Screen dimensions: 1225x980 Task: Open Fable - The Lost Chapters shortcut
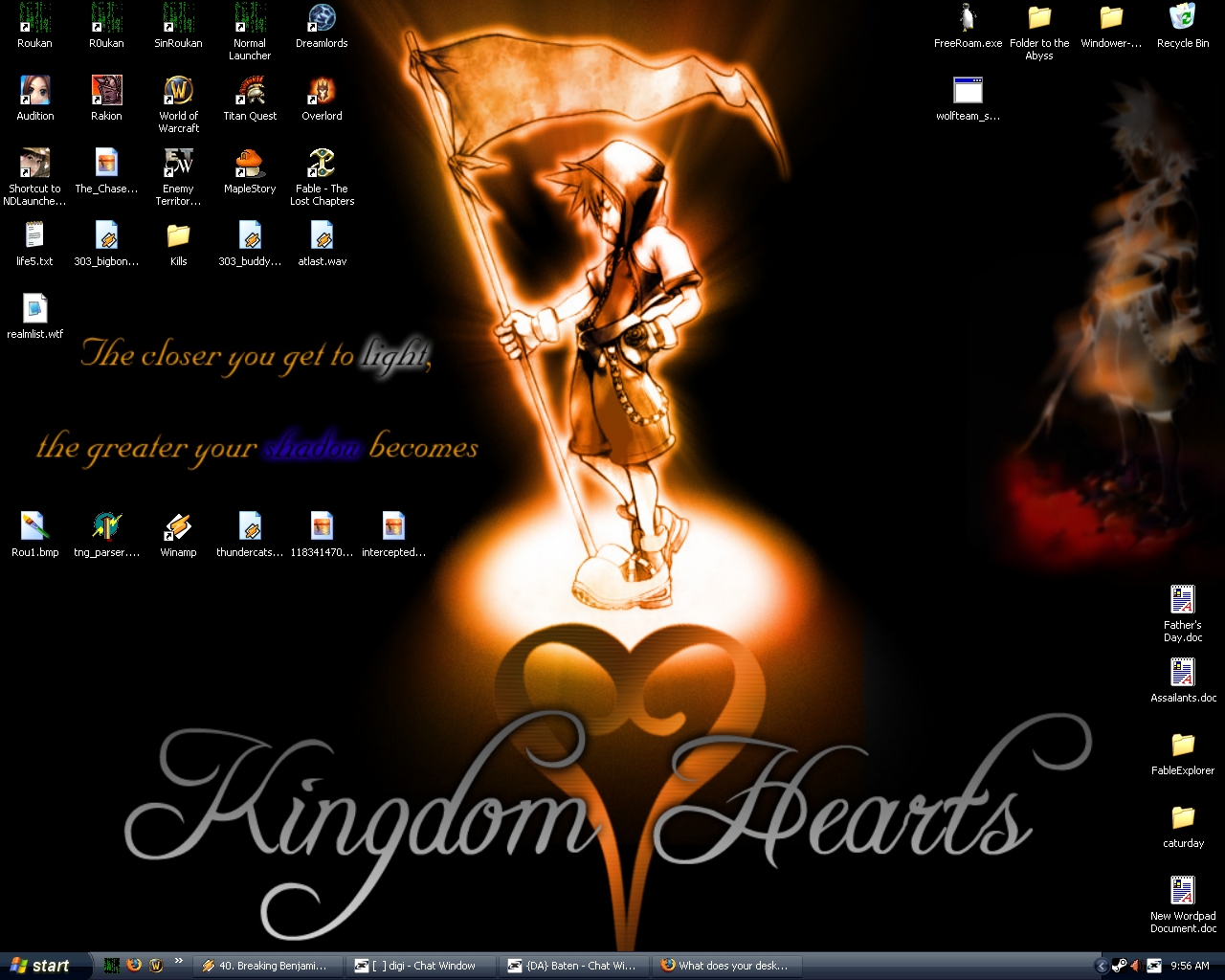point(322,177)
